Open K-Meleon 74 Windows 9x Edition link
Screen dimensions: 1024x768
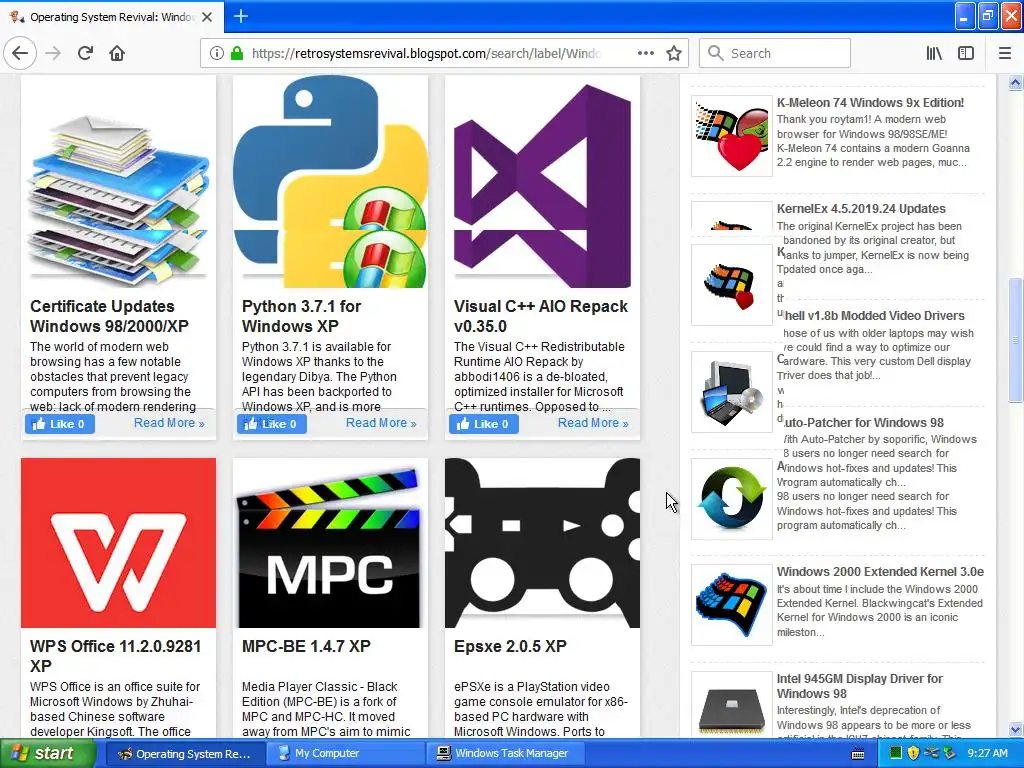[870, 103]
